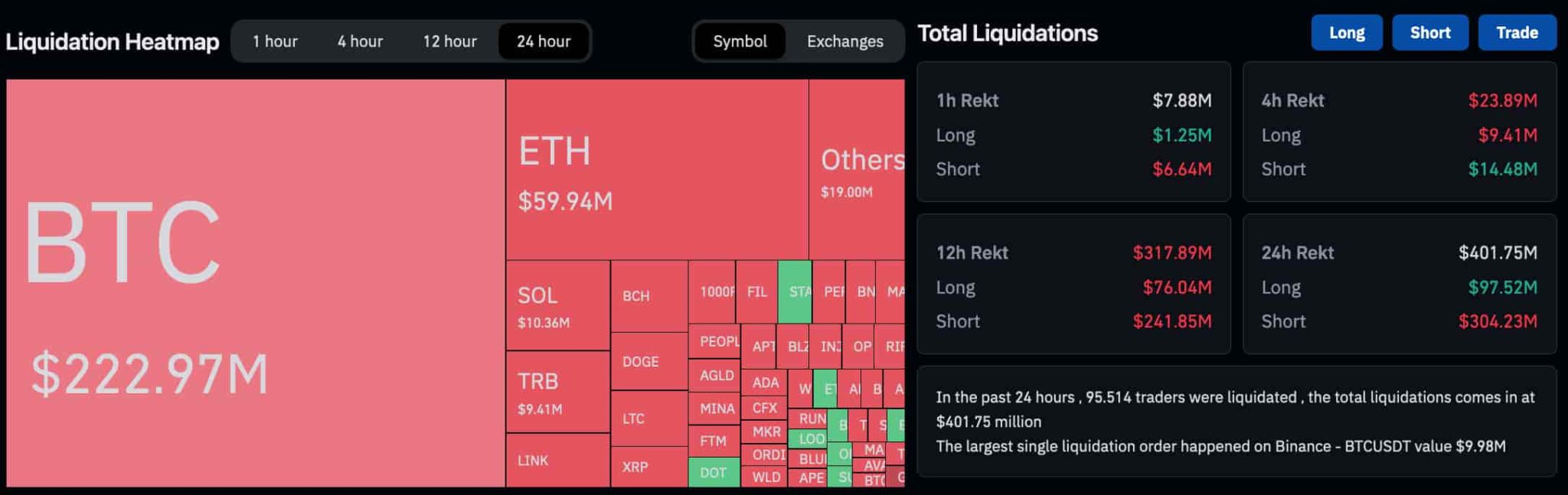
Task: Switch heatmap to 4 hour view
Action: coord(360,41)
